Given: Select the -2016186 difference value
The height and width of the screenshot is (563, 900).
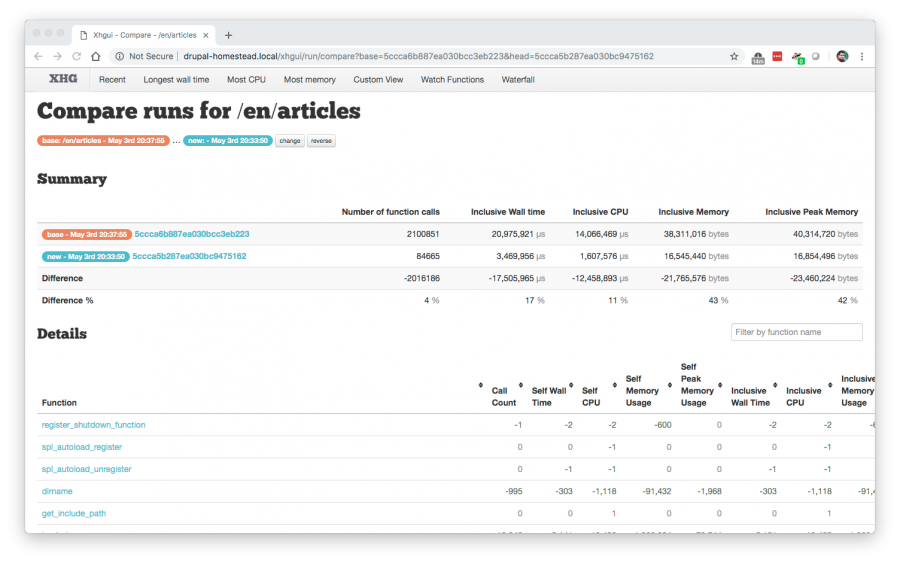Looking at the screenshot, I should pos(422,278).
